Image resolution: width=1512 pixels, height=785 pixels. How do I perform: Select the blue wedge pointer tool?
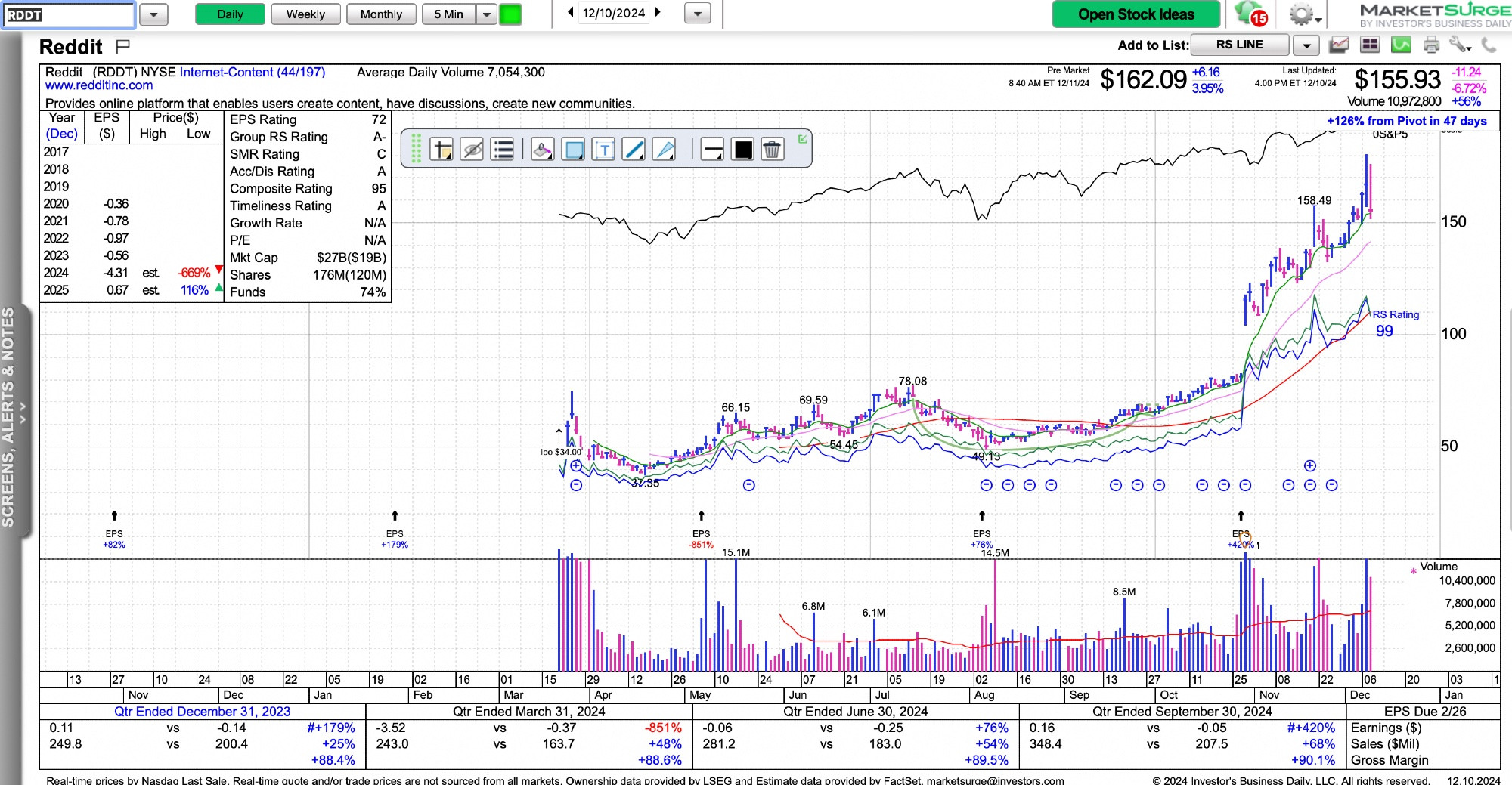point(665,150)
